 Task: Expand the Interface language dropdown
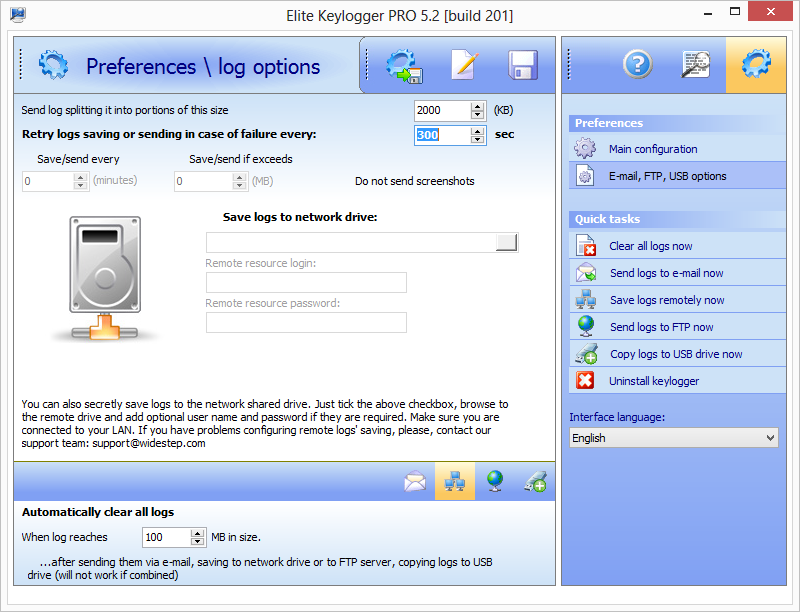tap(673, 438)
